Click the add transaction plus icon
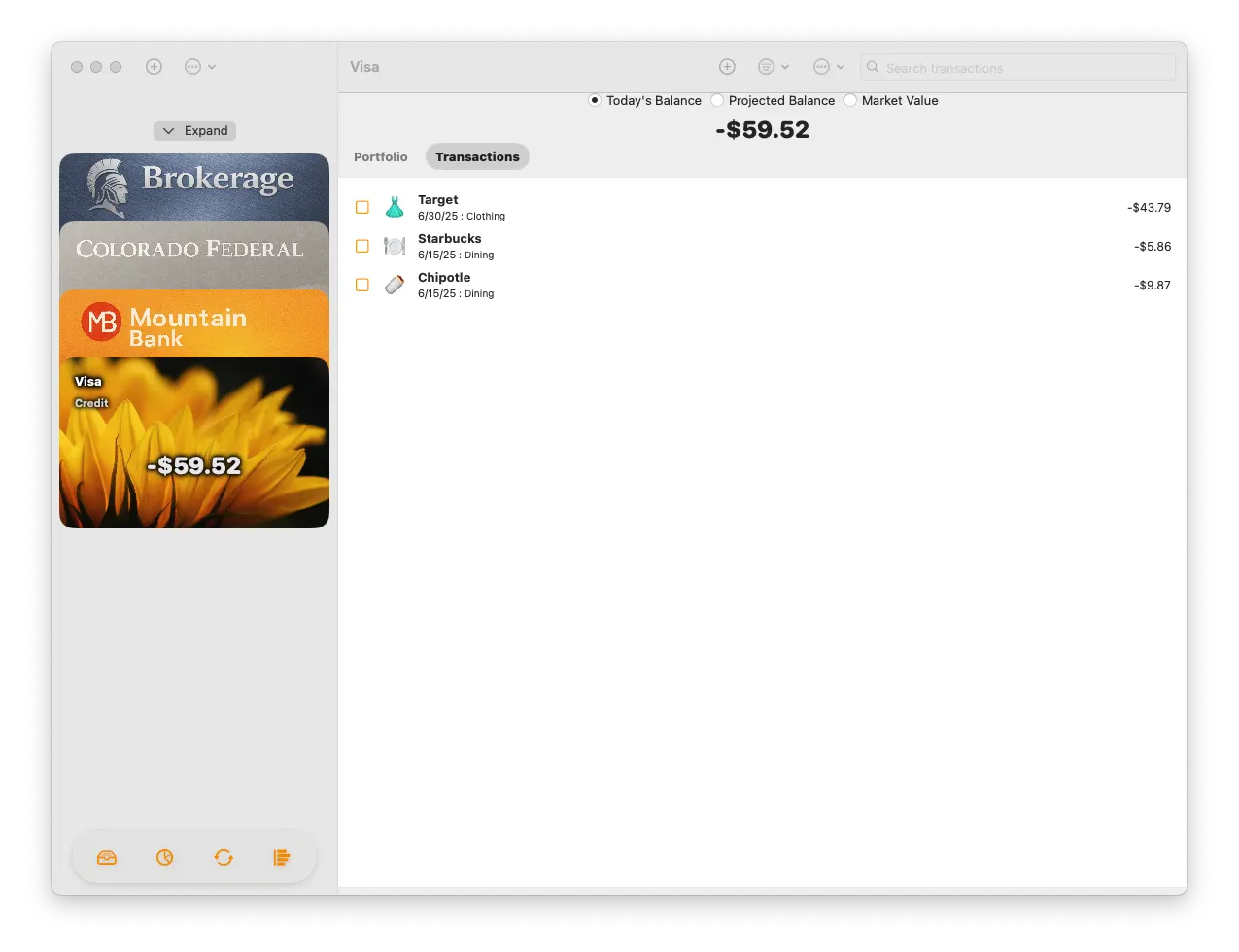The image size is (1239, 952). [727, 67]
